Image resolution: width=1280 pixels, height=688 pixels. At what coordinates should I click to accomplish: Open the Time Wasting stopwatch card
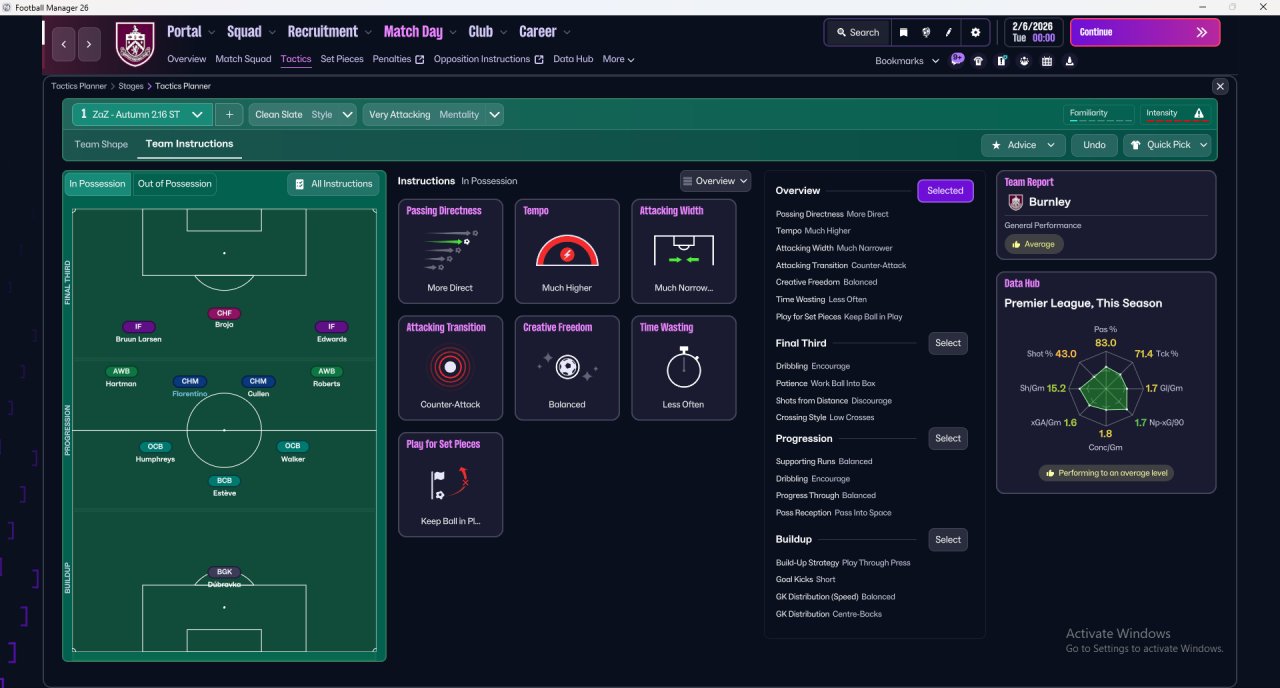point(684,368)
